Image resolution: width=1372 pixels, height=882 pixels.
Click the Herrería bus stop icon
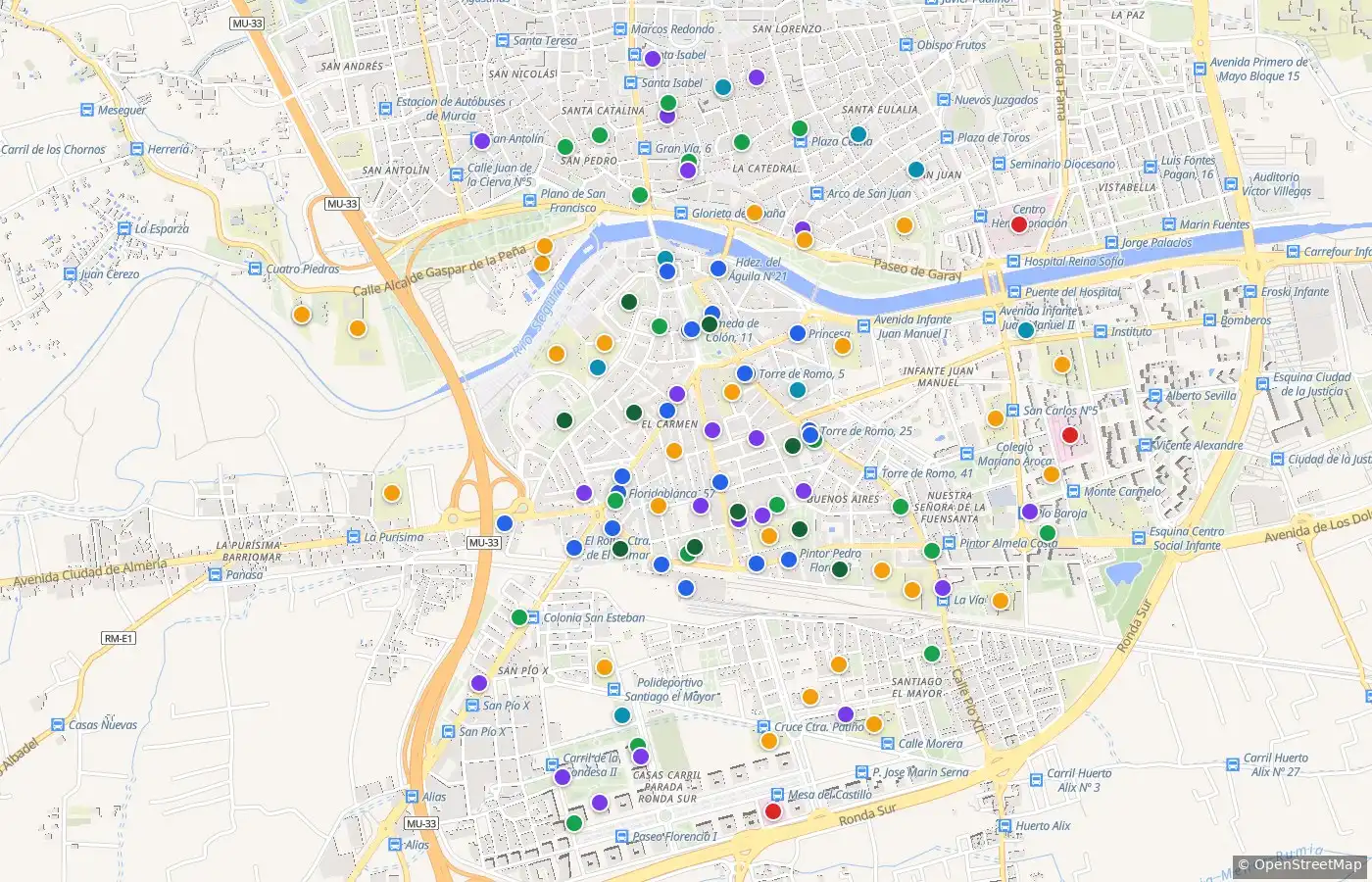tap(137, 150)
